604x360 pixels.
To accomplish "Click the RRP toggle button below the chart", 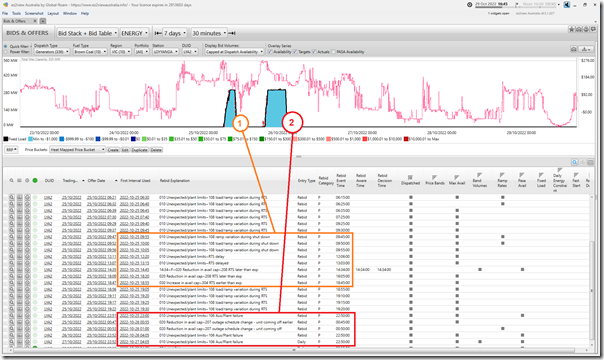I will tap(11, 149).
